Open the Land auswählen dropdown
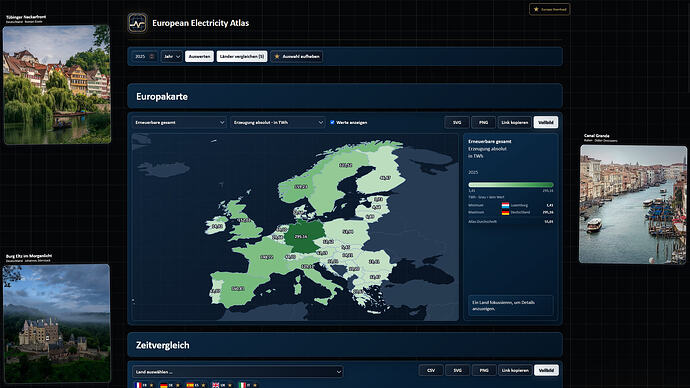Viewport: 690px width, 388px height. 238,372
